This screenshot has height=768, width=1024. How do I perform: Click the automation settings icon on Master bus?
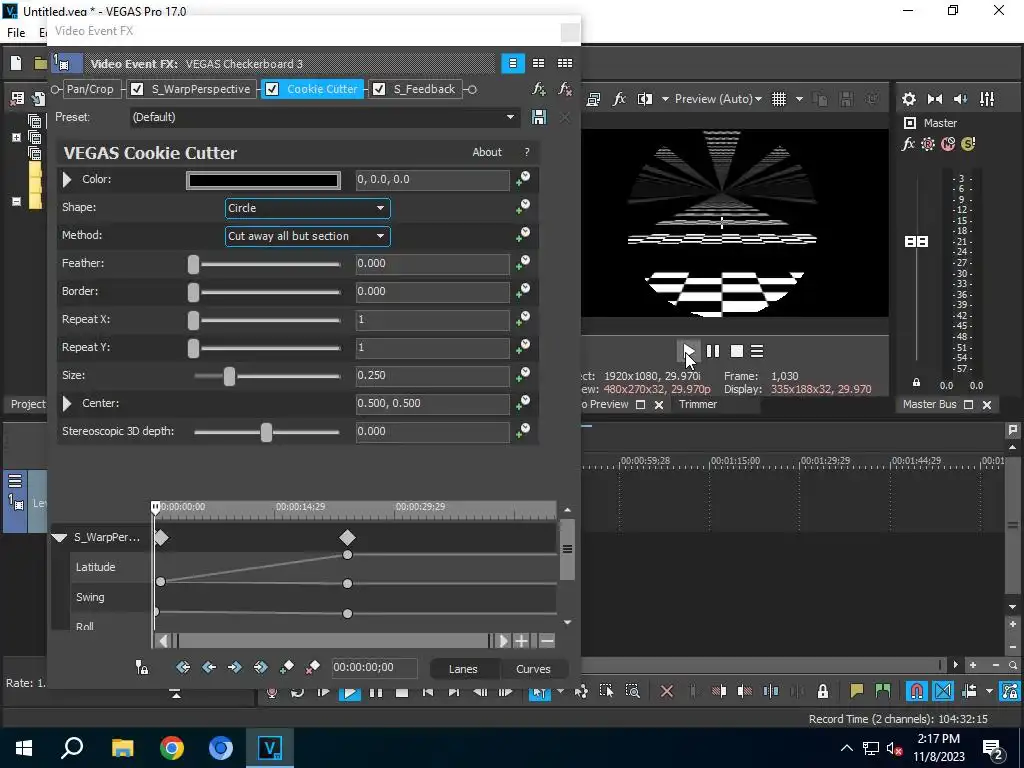tap(927, 144)
